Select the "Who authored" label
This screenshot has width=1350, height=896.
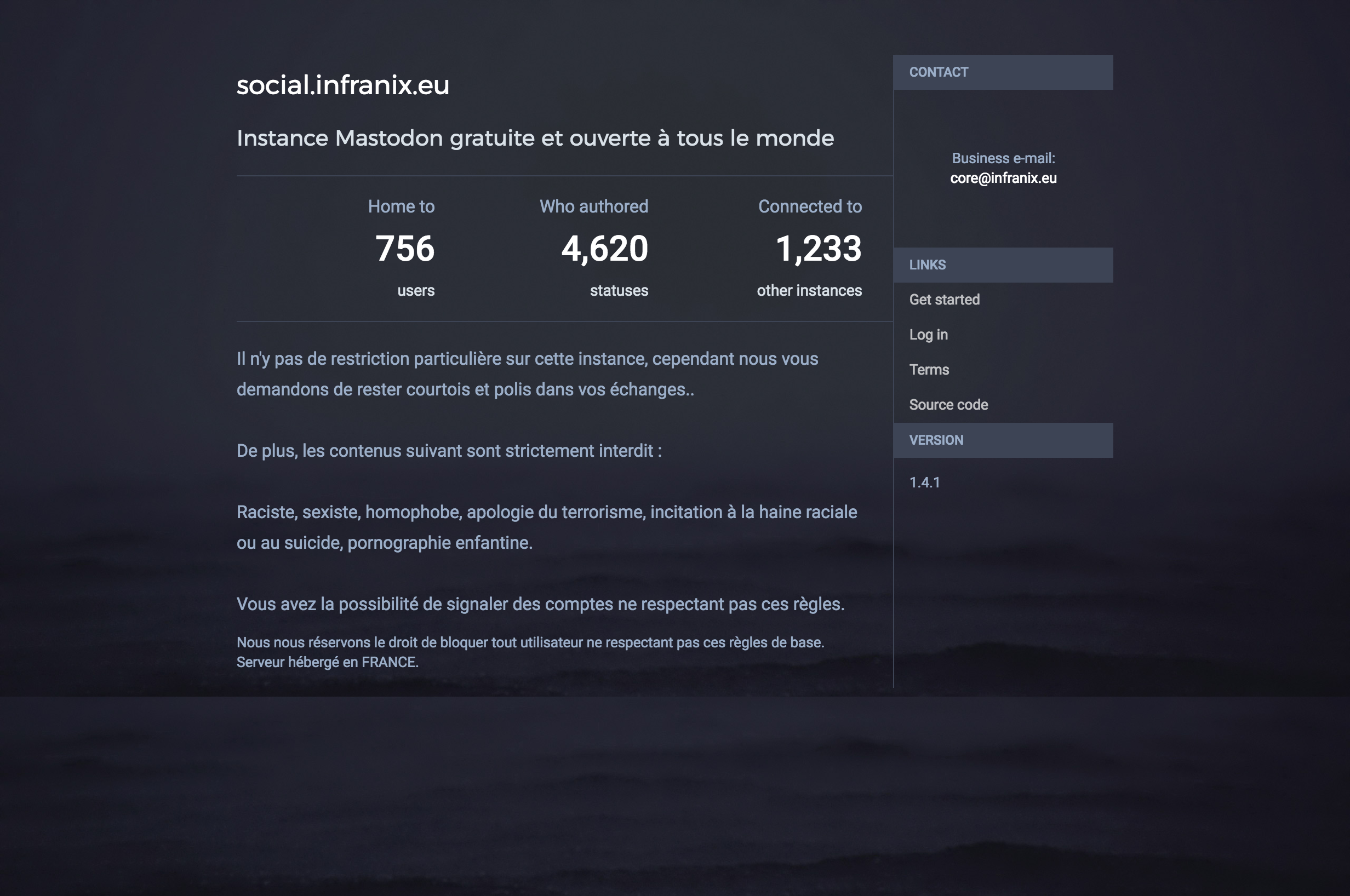tap(594, 206)
